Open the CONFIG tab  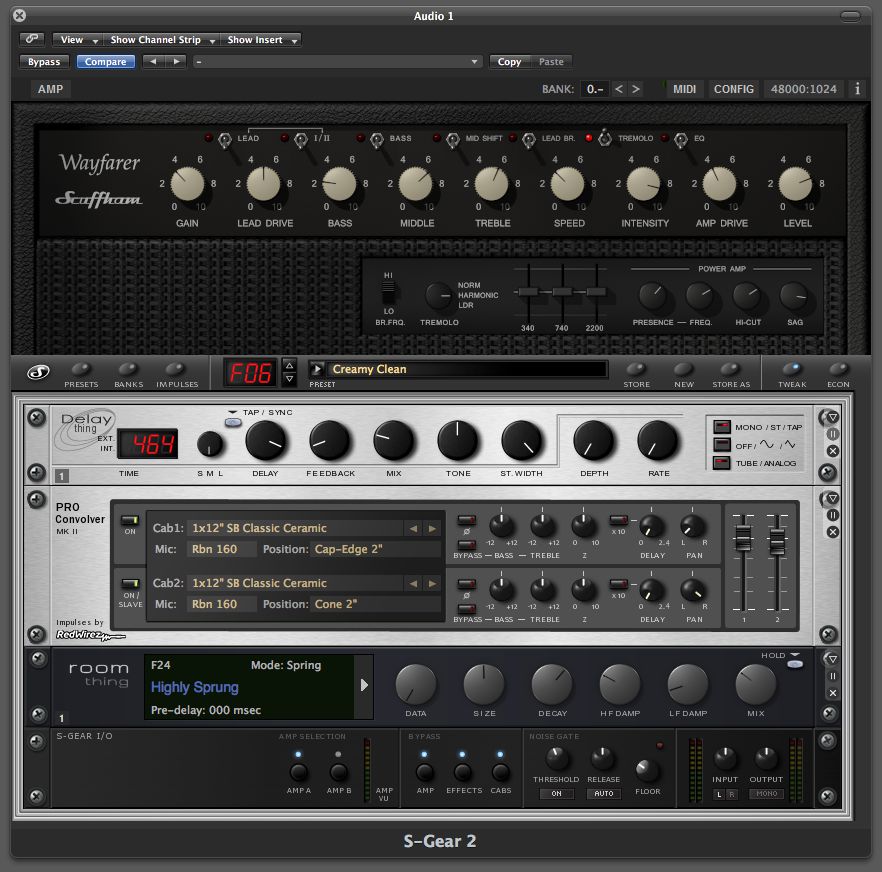coord(734,89)
